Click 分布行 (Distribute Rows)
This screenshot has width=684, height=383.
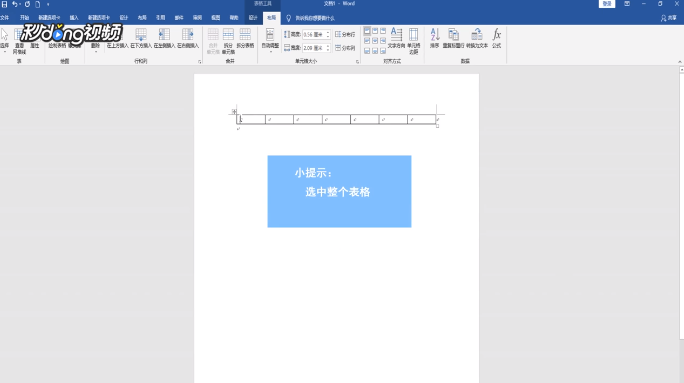345,34
